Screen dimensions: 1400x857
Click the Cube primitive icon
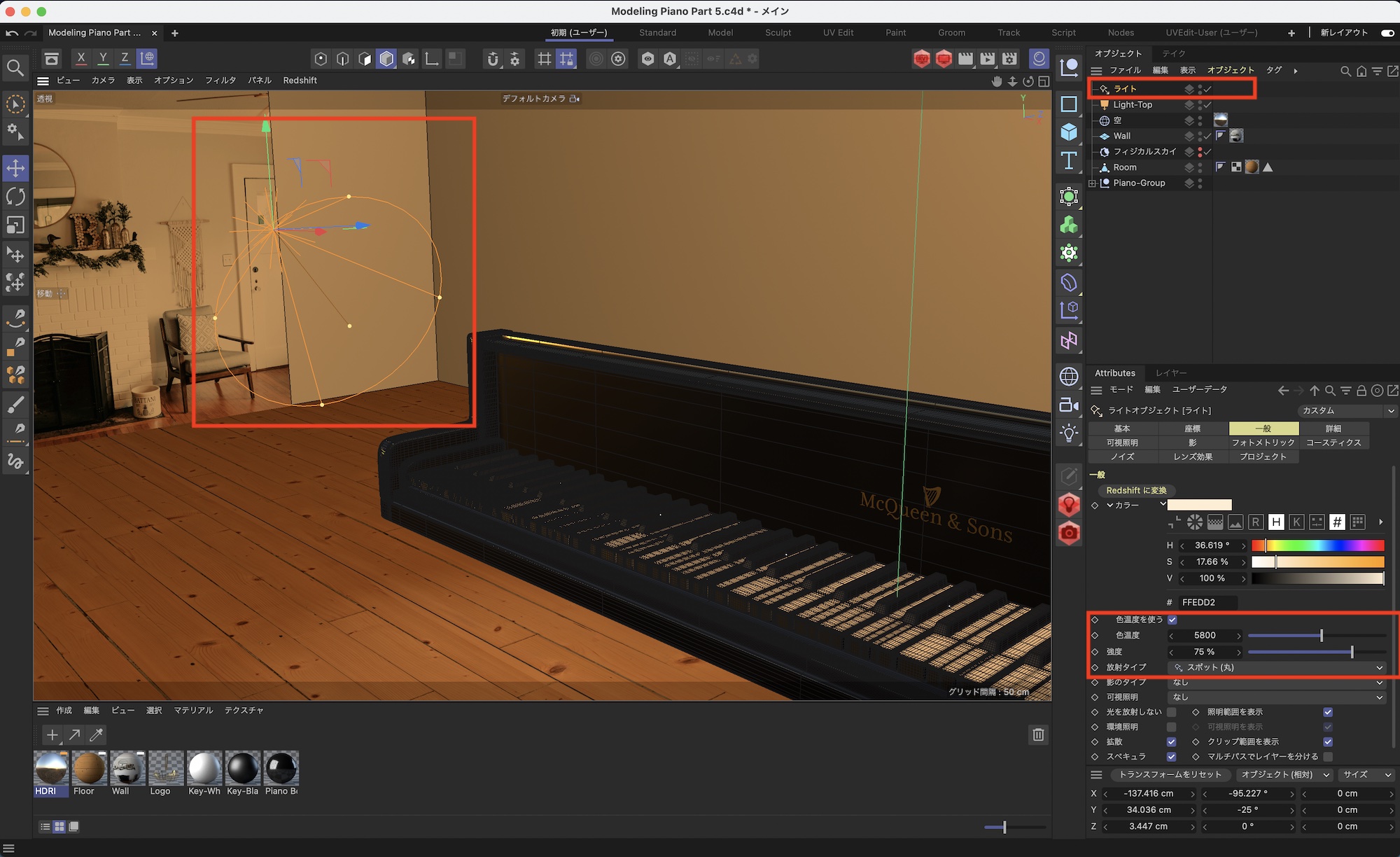coord(1069,132)
